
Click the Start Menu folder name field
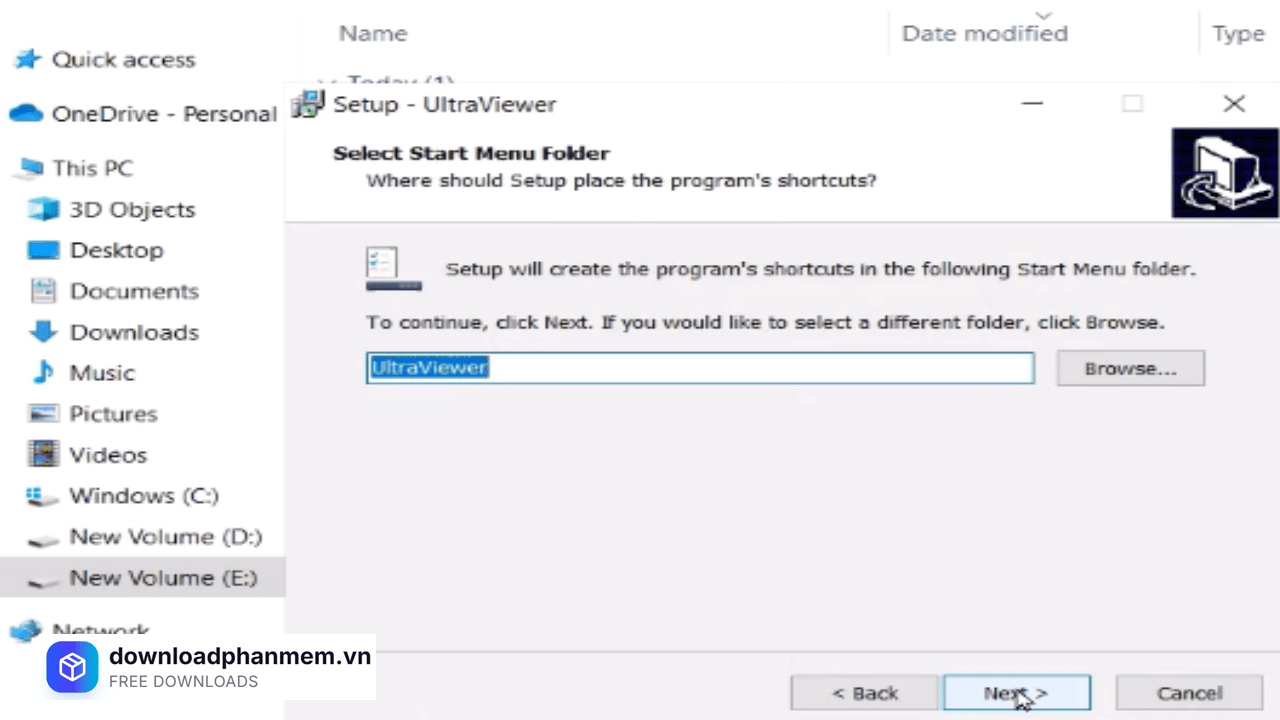700,368
